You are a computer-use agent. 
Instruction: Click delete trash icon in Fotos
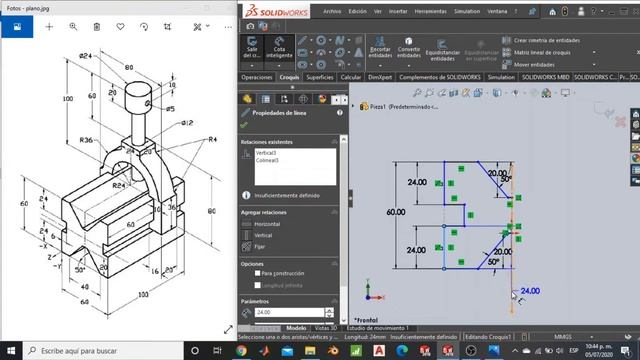point(97,27)
